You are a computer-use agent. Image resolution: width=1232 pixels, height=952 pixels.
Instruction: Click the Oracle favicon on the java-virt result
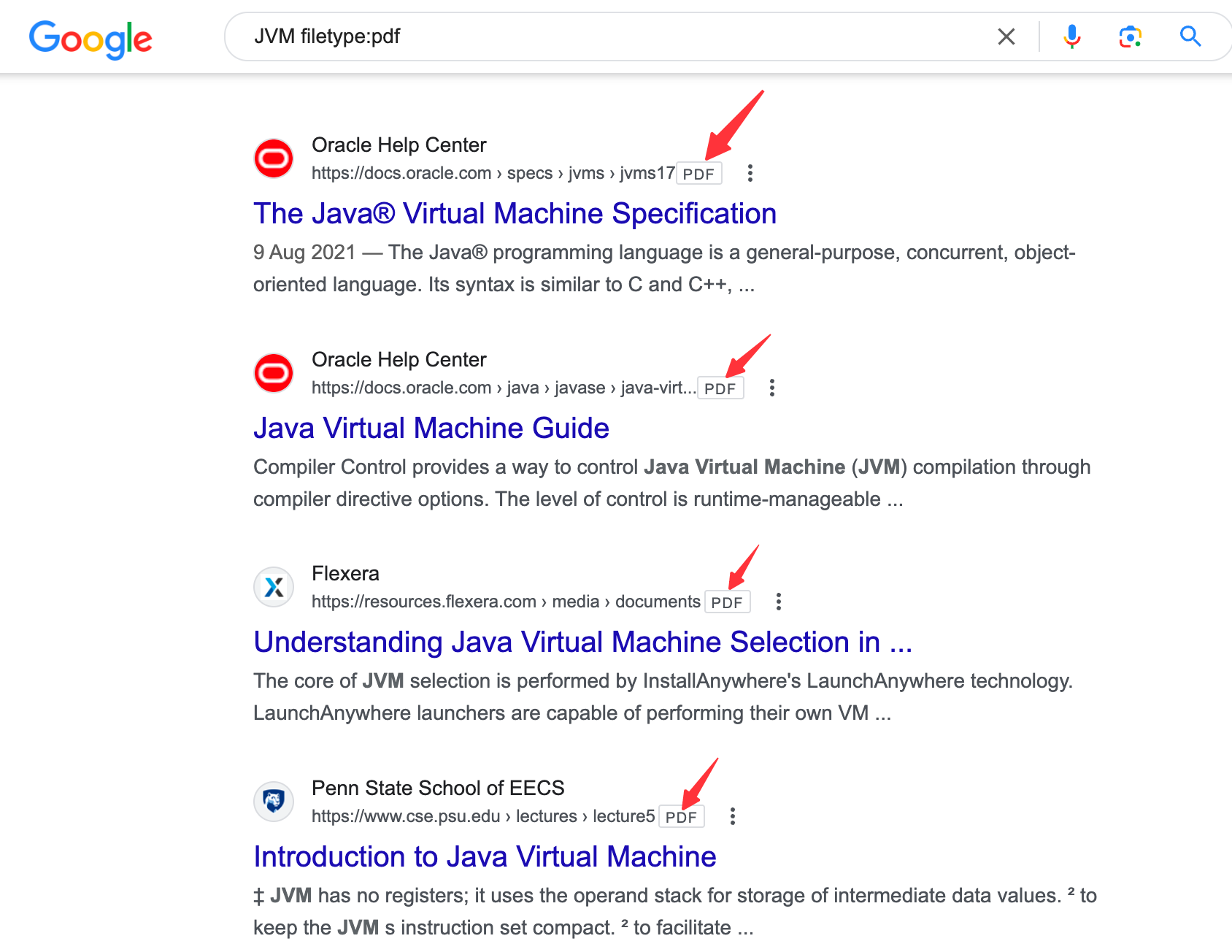click(x=274, y=373)
